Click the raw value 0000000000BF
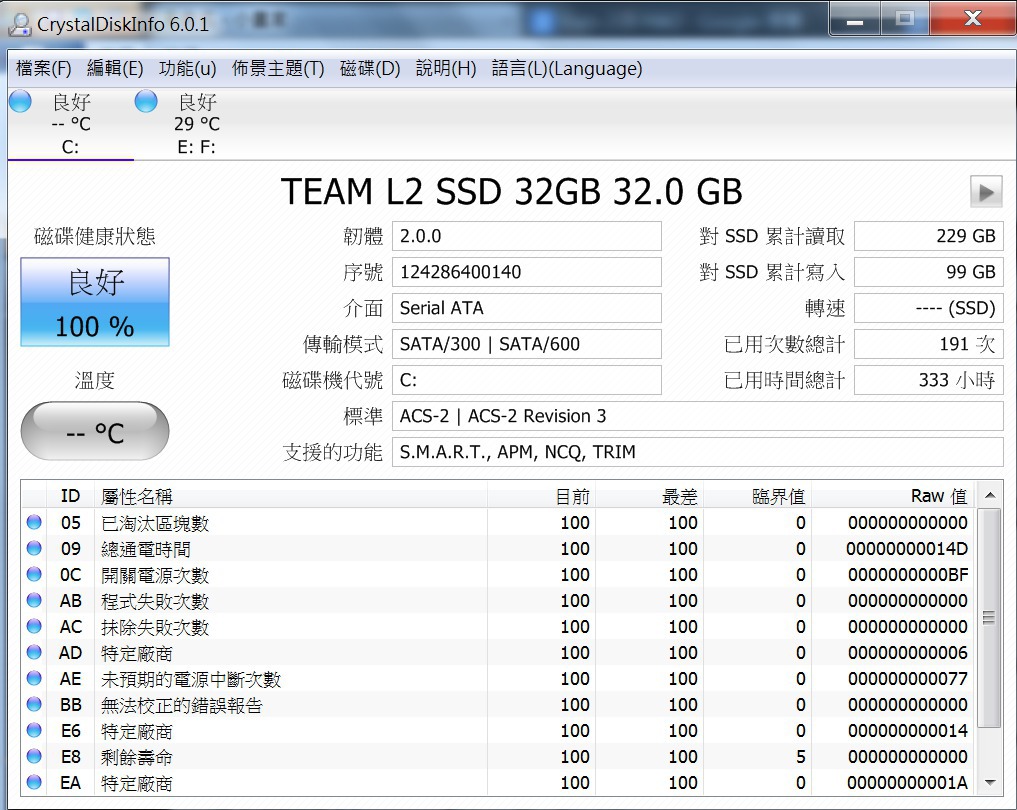 pyautogui.click(x=907, y=575)
